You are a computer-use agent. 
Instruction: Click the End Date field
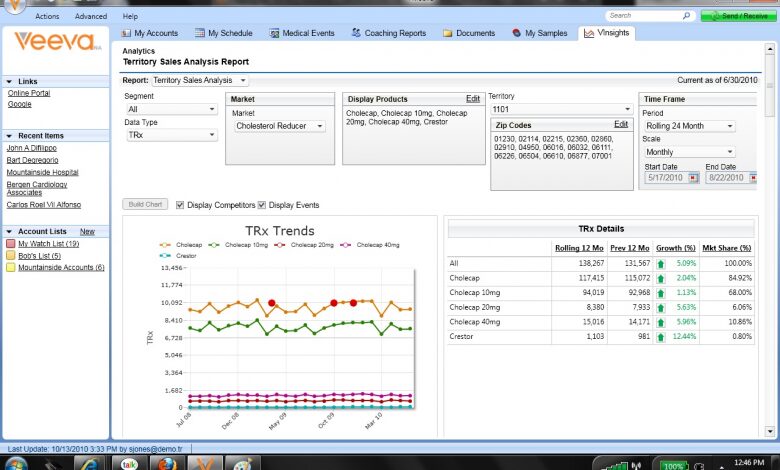[727, 178]
